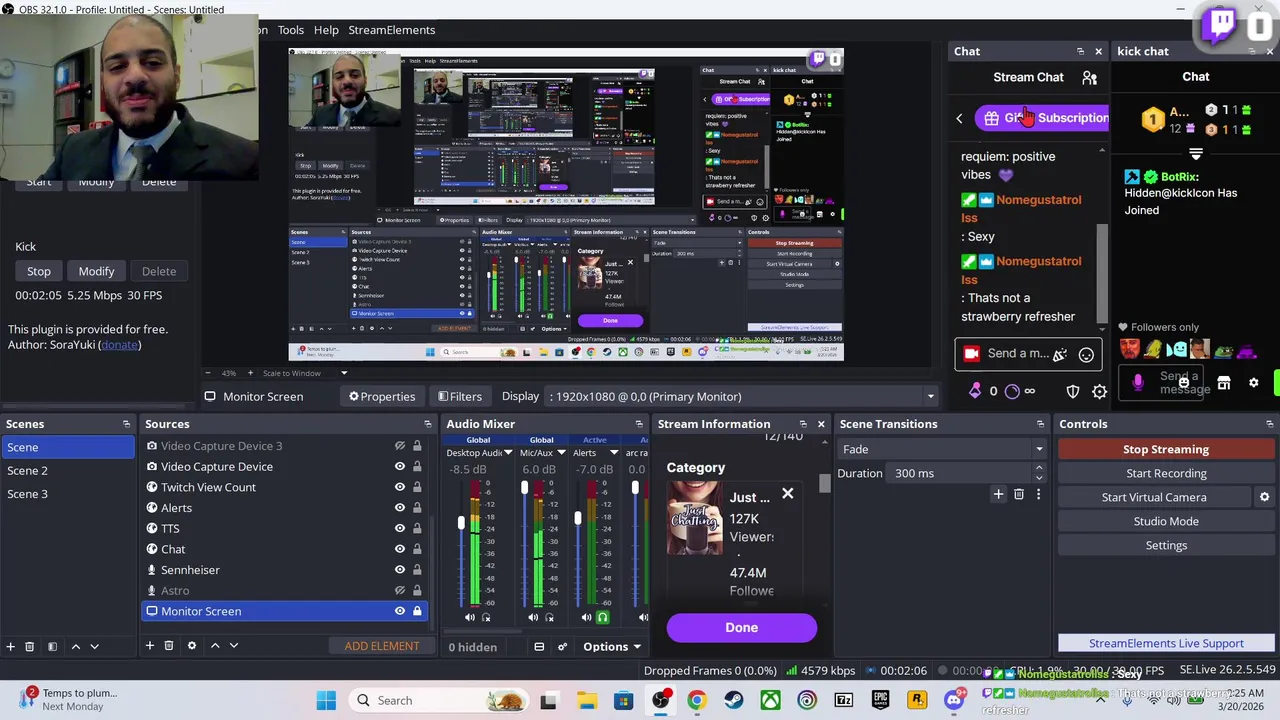1280x720 pixels.
Task: Enable Studio Mode
Action: pyautogui.click(x=1166, y=521)
